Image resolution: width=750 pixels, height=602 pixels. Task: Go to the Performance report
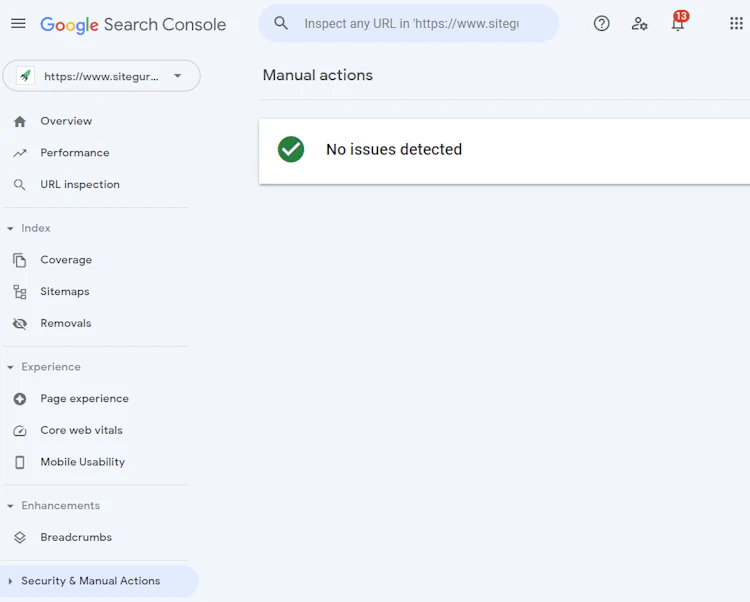[75, 153]
